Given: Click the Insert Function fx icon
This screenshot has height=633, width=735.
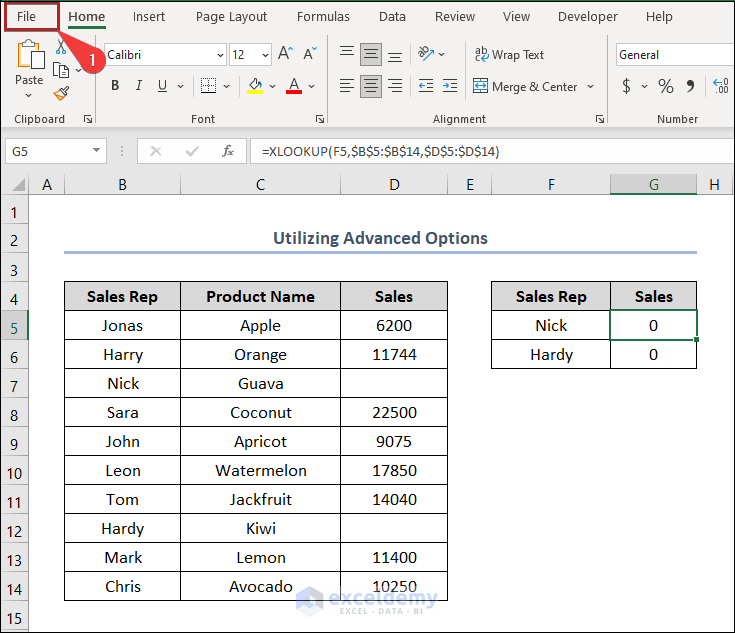Looking at the screenshot, I should tap(228, 151).
